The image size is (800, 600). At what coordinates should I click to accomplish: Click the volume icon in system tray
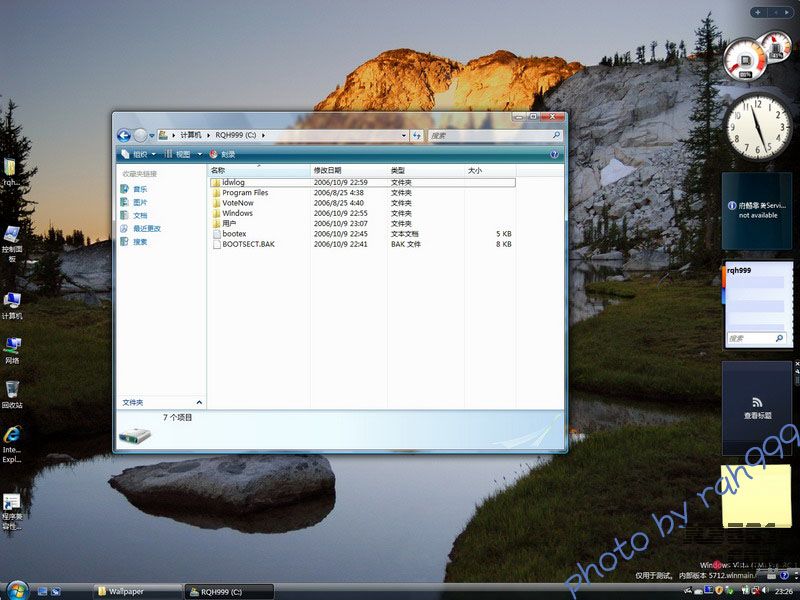coord(765,590)
